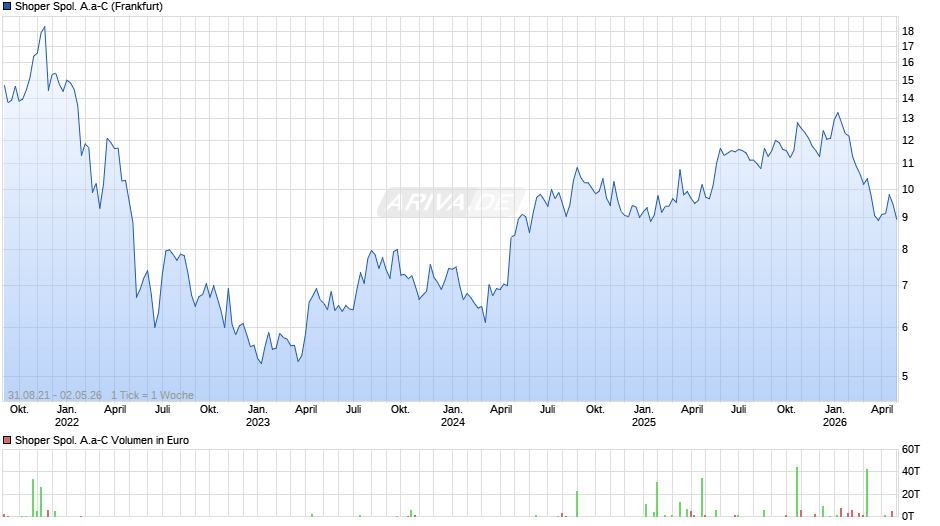The height and width of the screenshot is (526, 940).
Task: Click the year label 2026 on time axis
Action: [834, 422]
